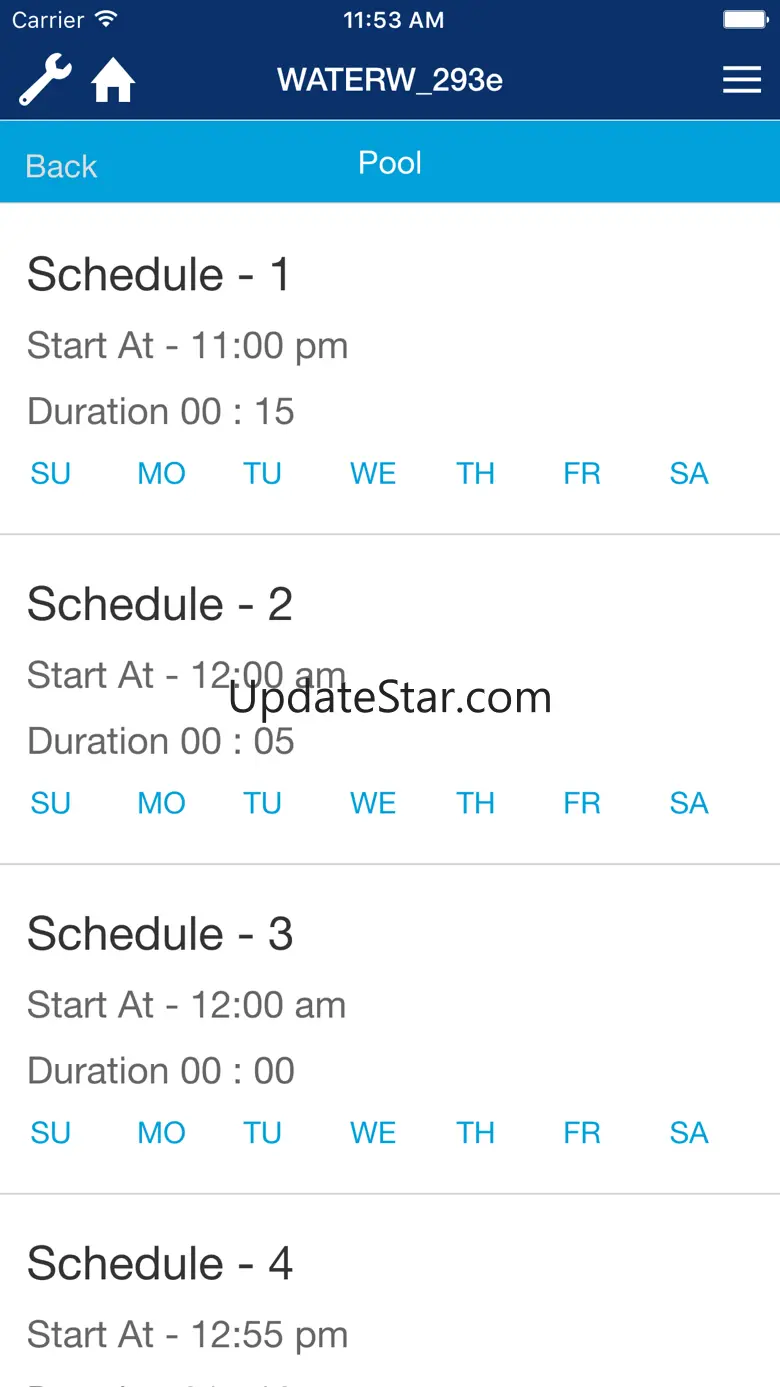Image resolution: width=780 pixels, height=1387 pixels.
Task: Go to the home screen icon
Action: click(113, 81)
